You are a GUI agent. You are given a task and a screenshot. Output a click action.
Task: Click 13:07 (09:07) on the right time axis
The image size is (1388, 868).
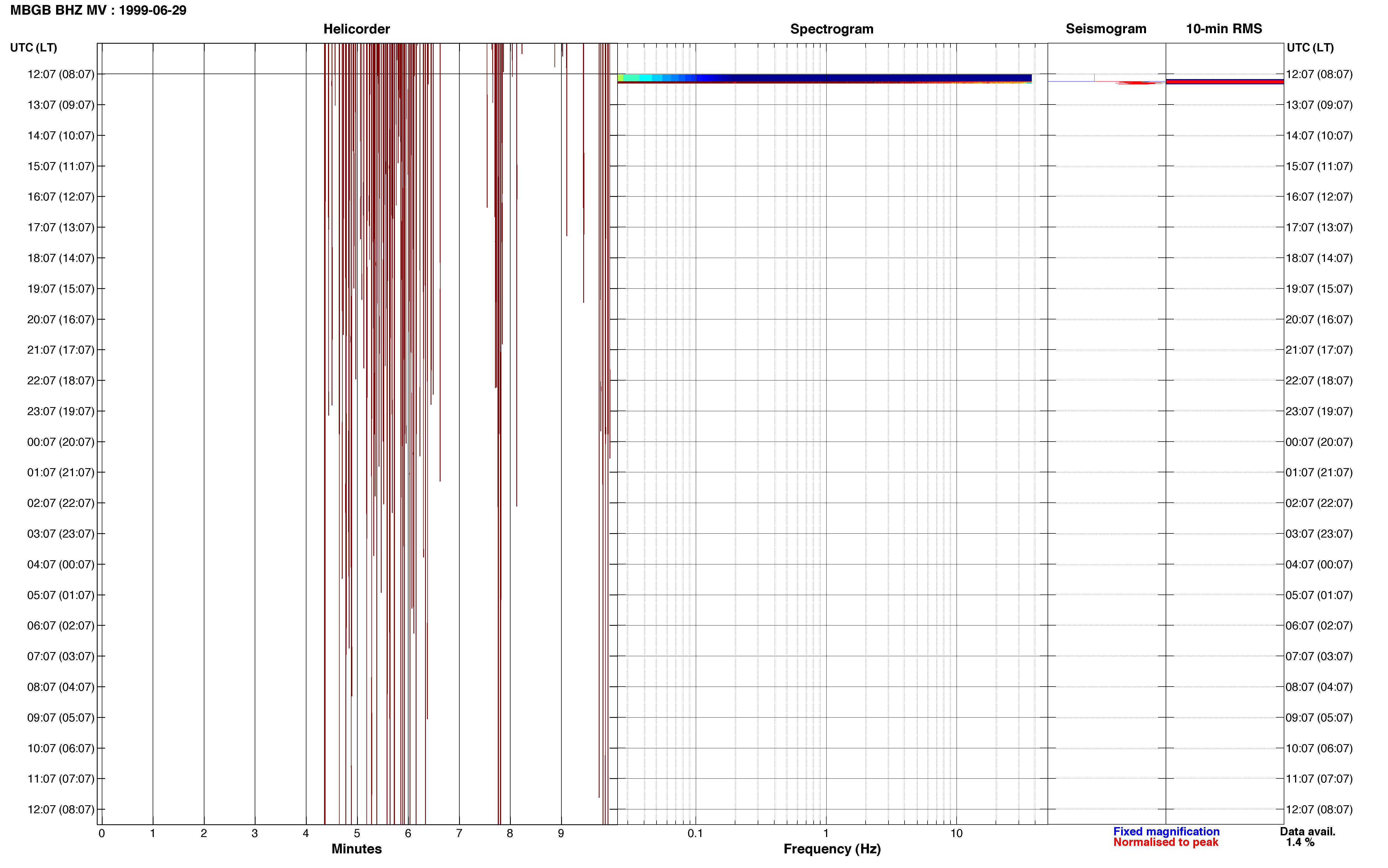tap(1319, 105)
